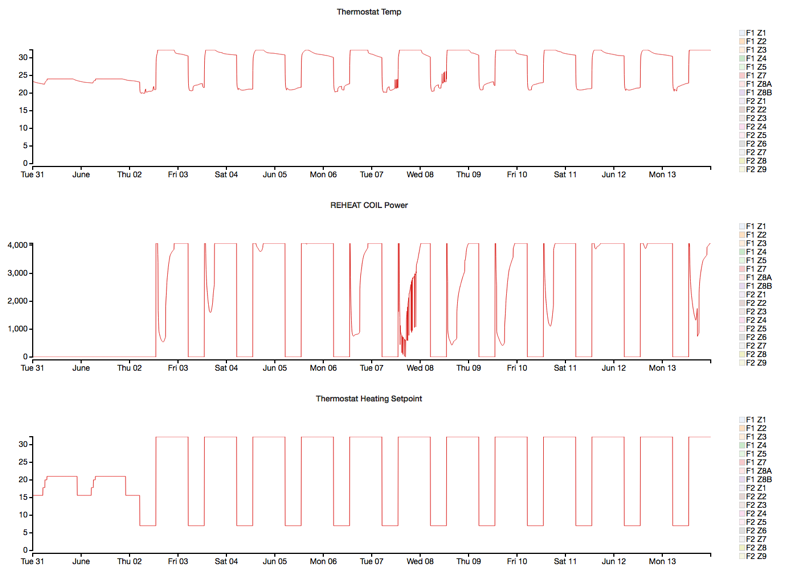Click Mon 13 tick on Heating Setpoint axis
785x584 pixels.
pos(662,562)
